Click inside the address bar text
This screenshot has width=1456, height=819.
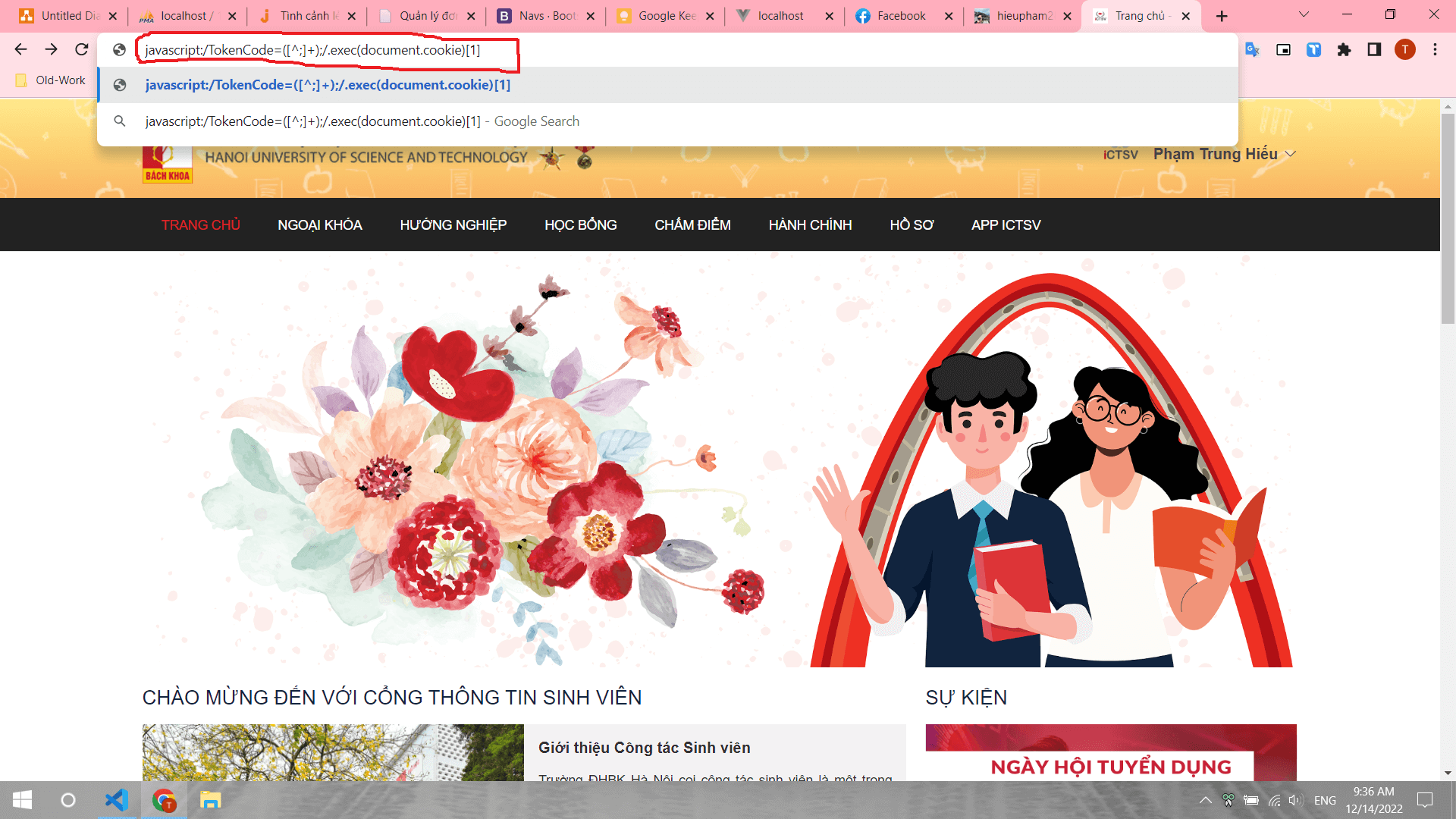pos(312,50)
